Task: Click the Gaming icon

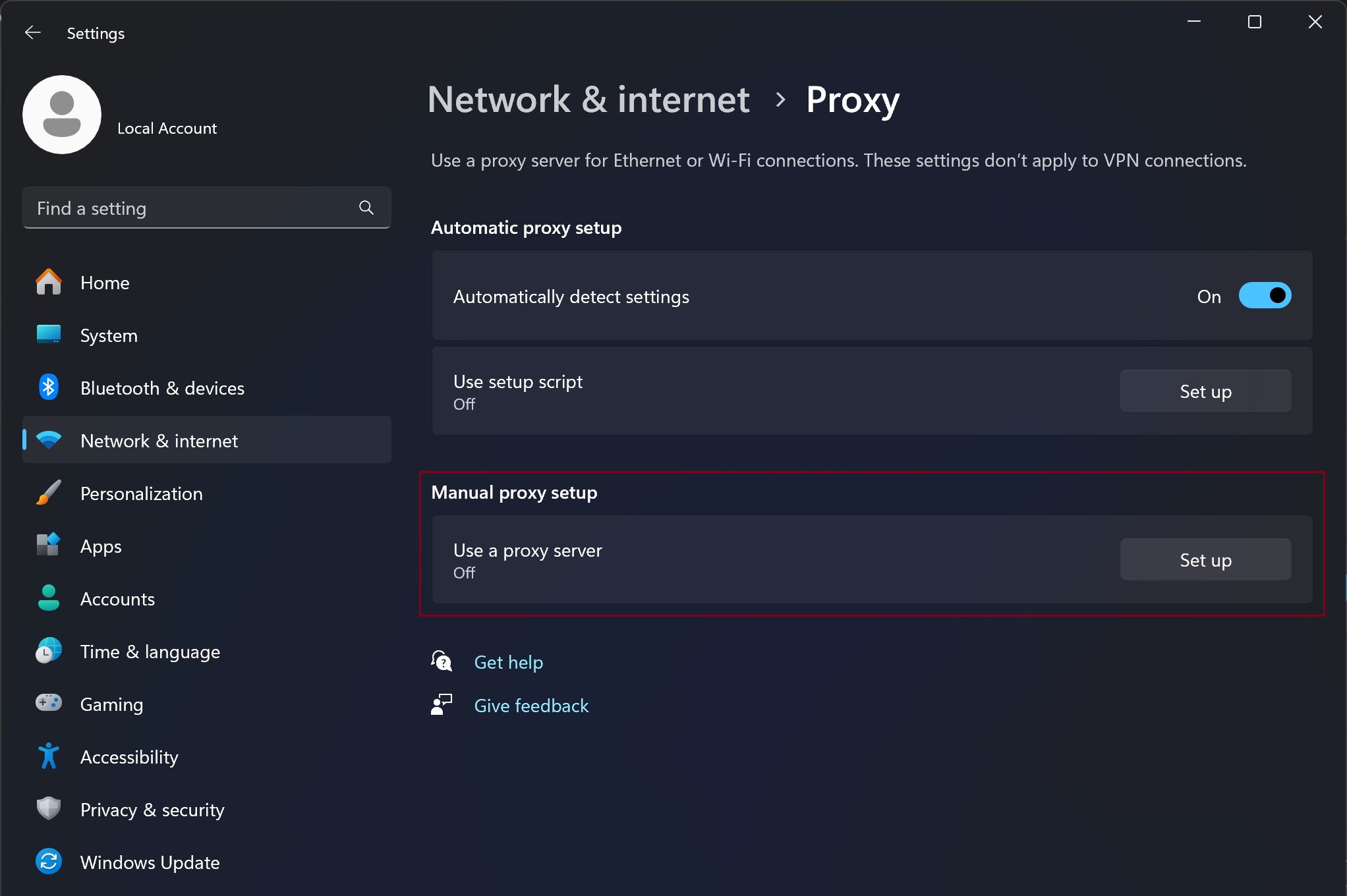Action: coord(48,703)
